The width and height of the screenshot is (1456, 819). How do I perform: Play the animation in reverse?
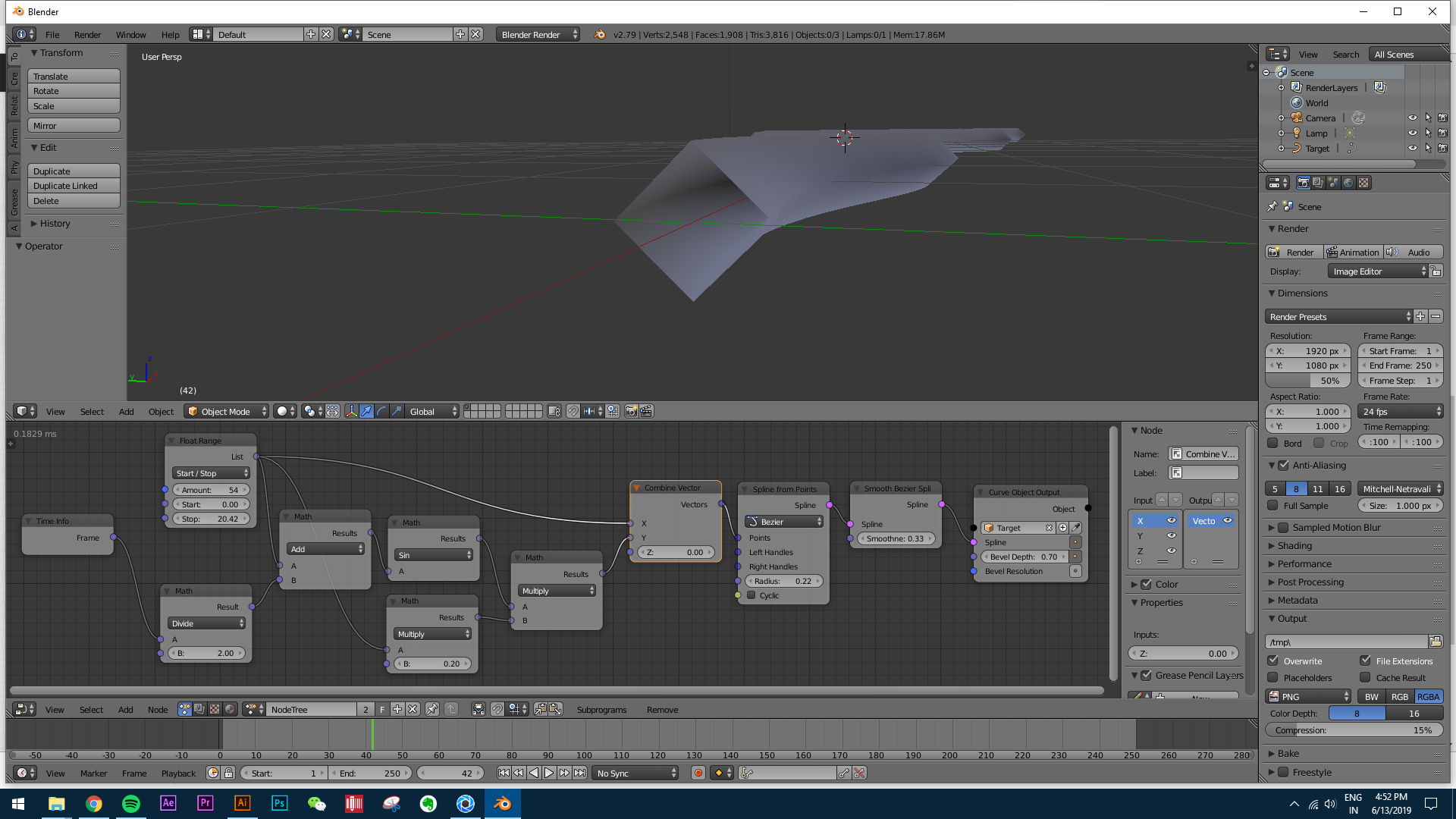pos(534,773)
